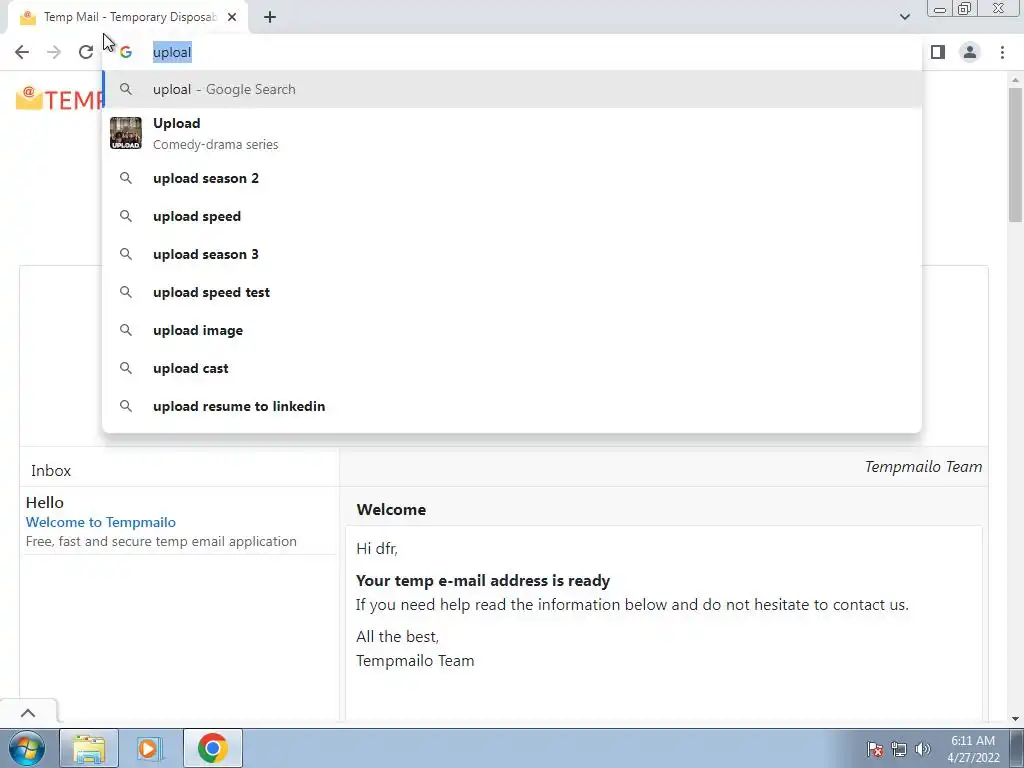Select the 'upload cast' suggestion
The image size is (1024, 768).
(512, 368)
